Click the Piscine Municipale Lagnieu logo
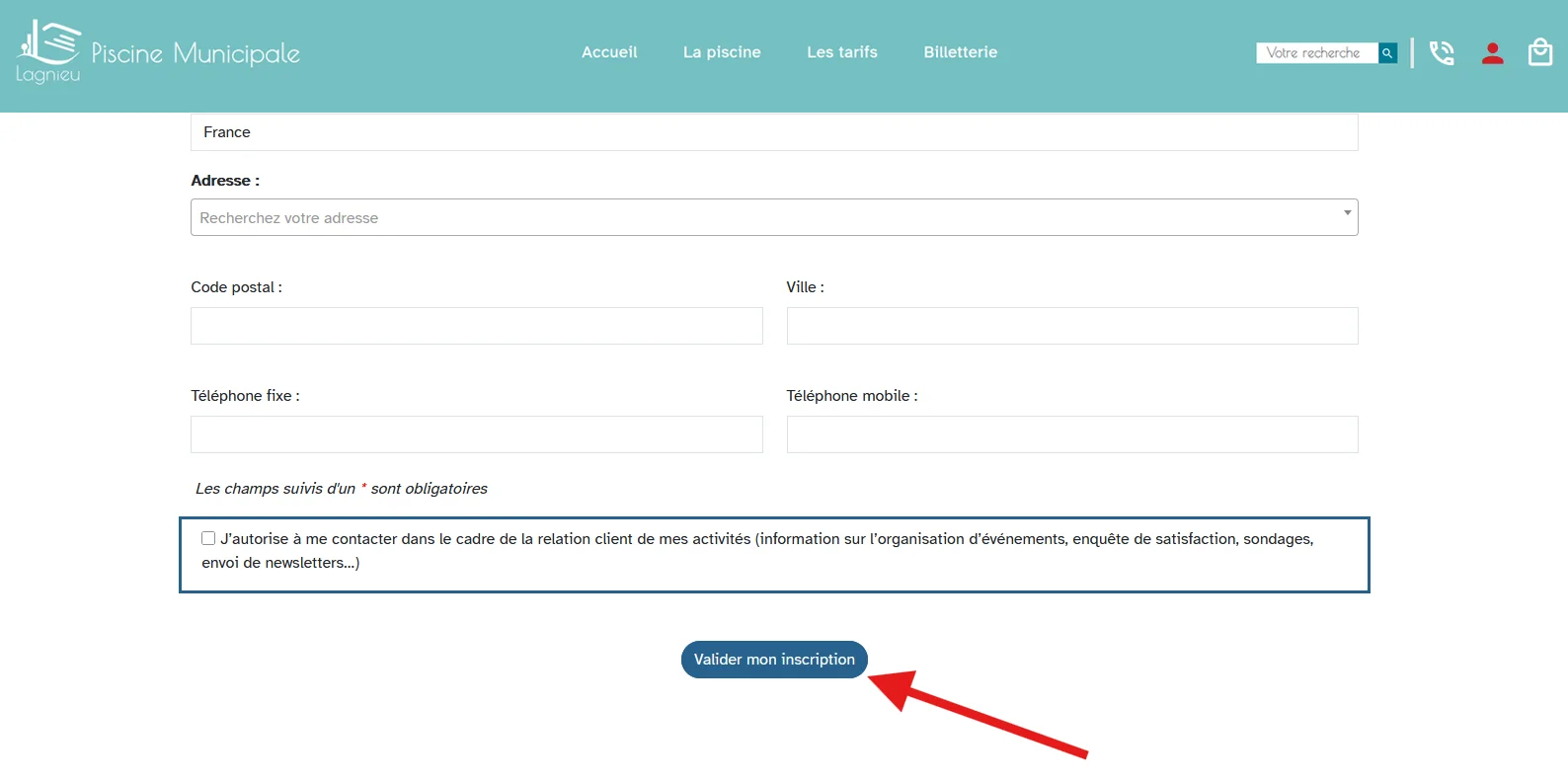Image resolution: width=1568 pixels, height=784 pixels. (158, 51)
